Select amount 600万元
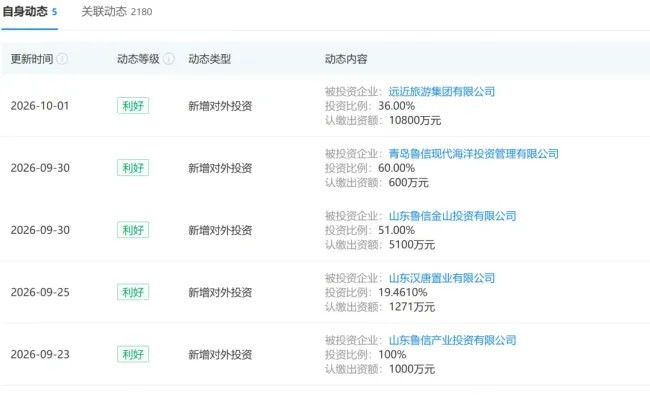Screen dimensions: 650x395 [408, 183]
